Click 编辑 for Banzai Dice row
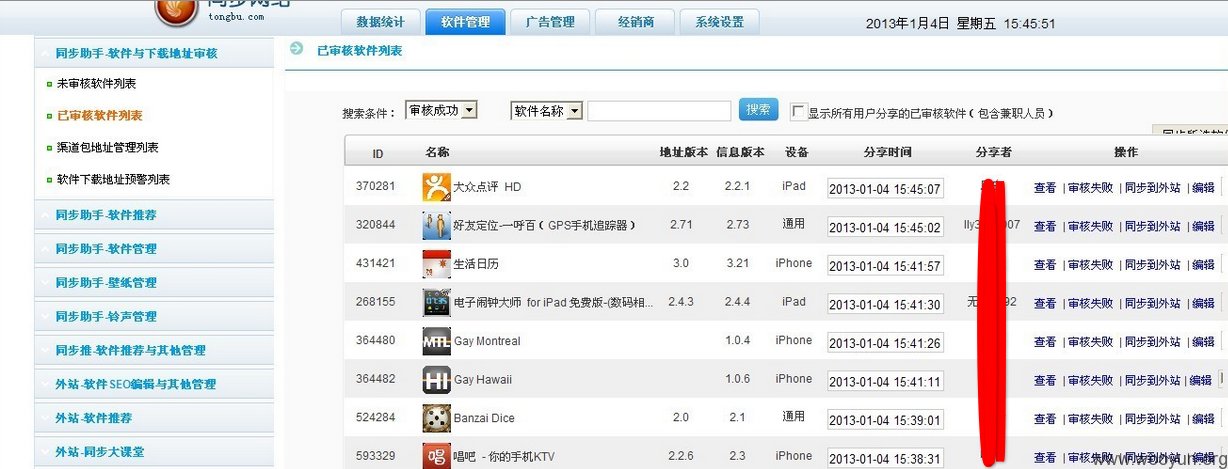The height and width of the screenshot is (469, 1228). [1203, 419]
